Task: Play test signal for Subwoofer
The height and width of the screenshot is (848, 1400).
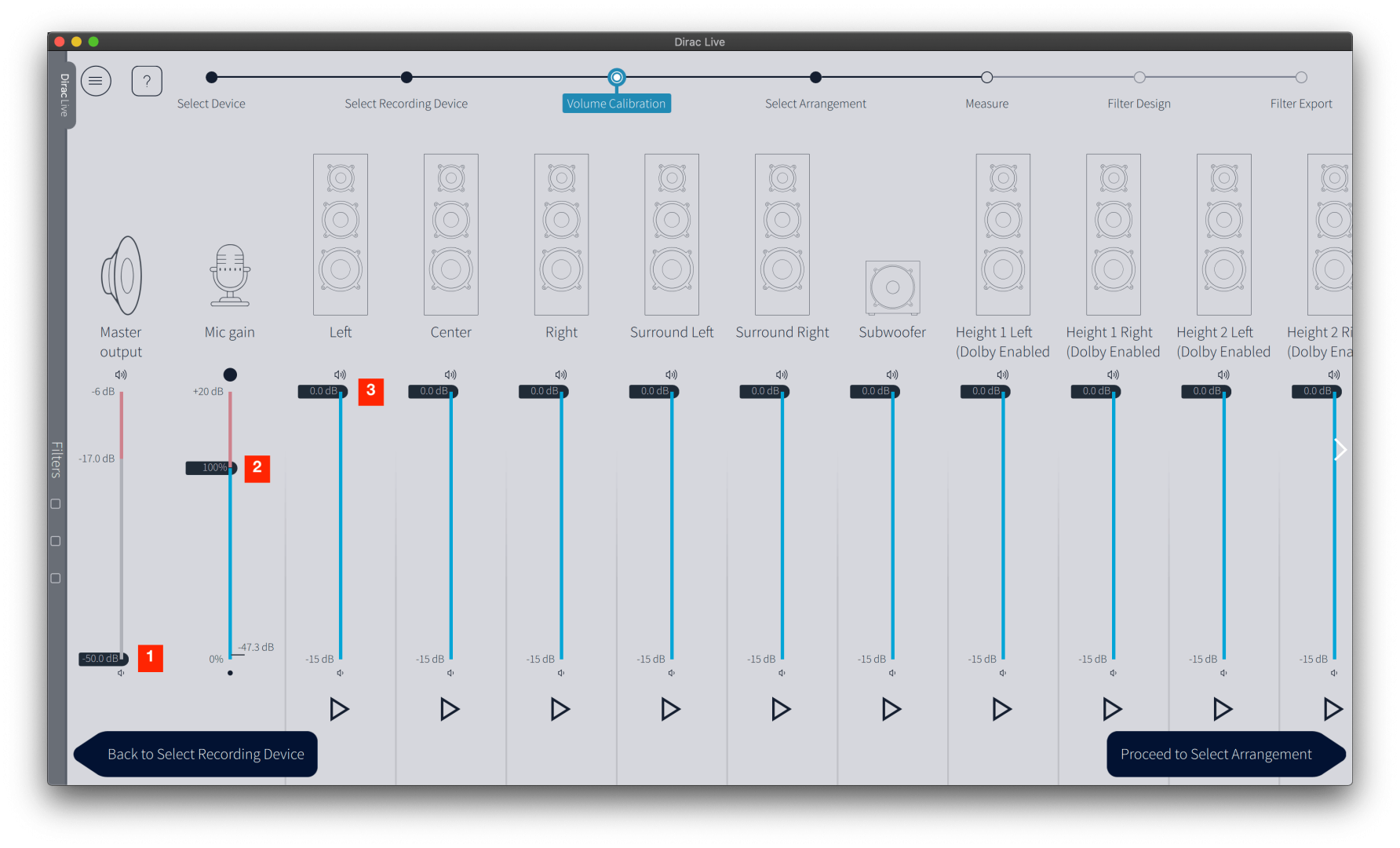Action: (891, 709)
